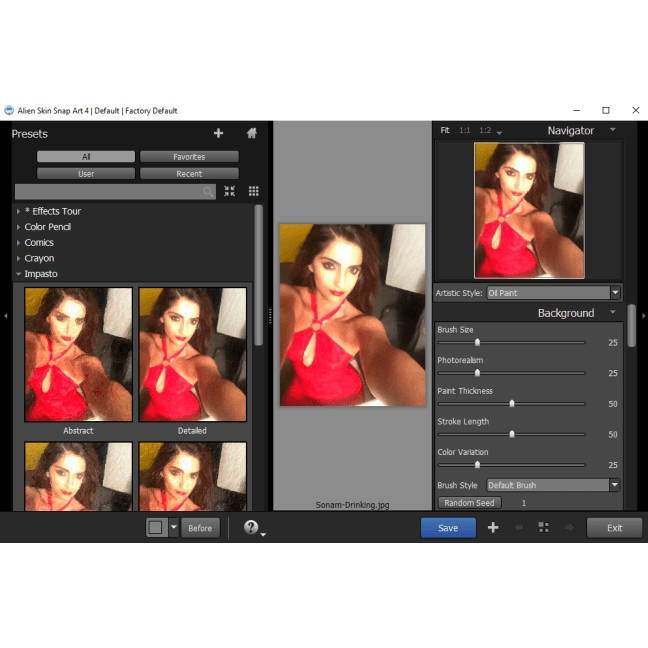Open the zoom level dropdown arrow
Image resolution: width=648 pixels, height=648 pixels.
click(499, 133)
